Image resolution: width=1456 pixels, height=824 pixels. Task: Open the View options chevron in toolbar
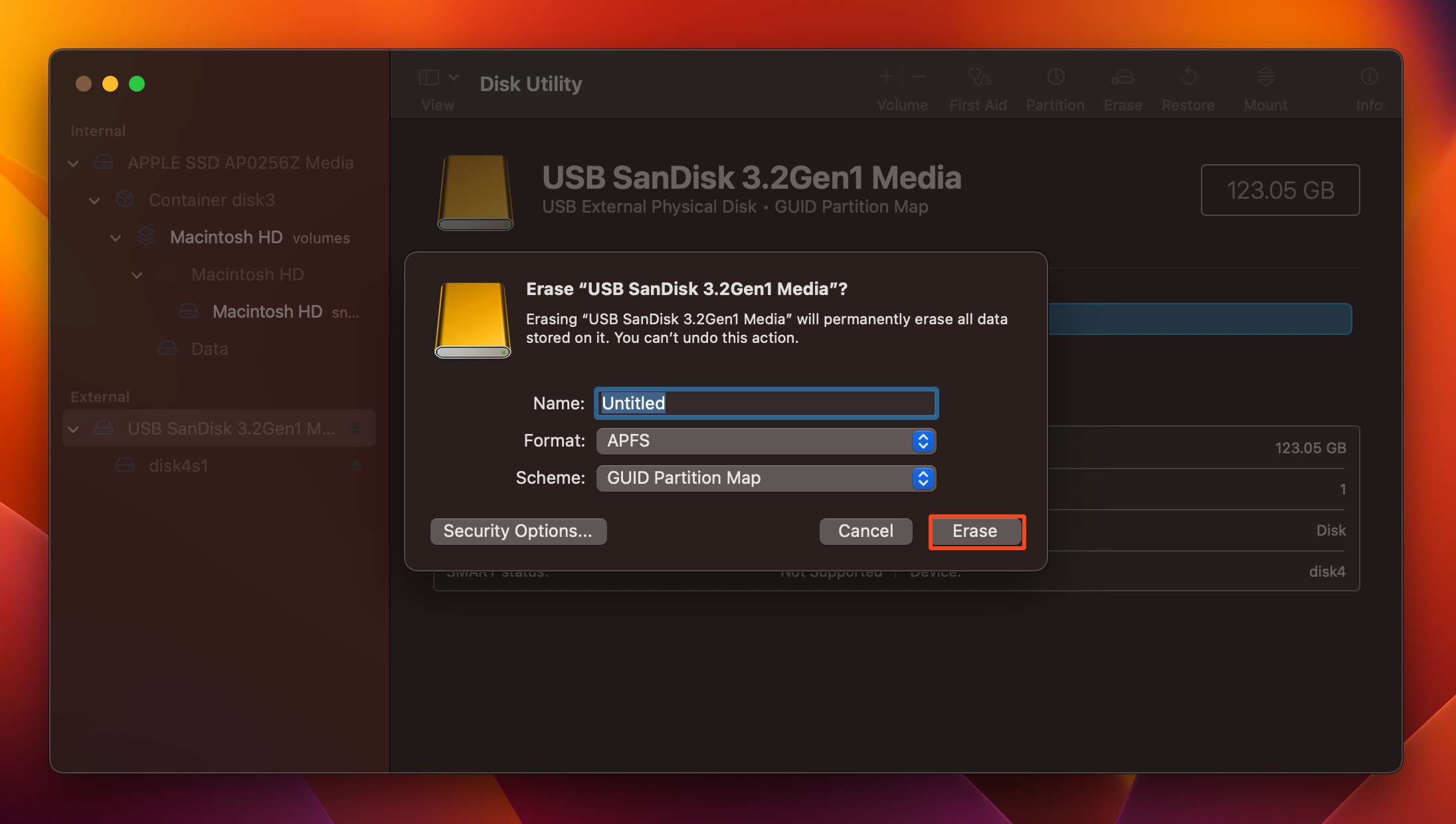(454, 78)
